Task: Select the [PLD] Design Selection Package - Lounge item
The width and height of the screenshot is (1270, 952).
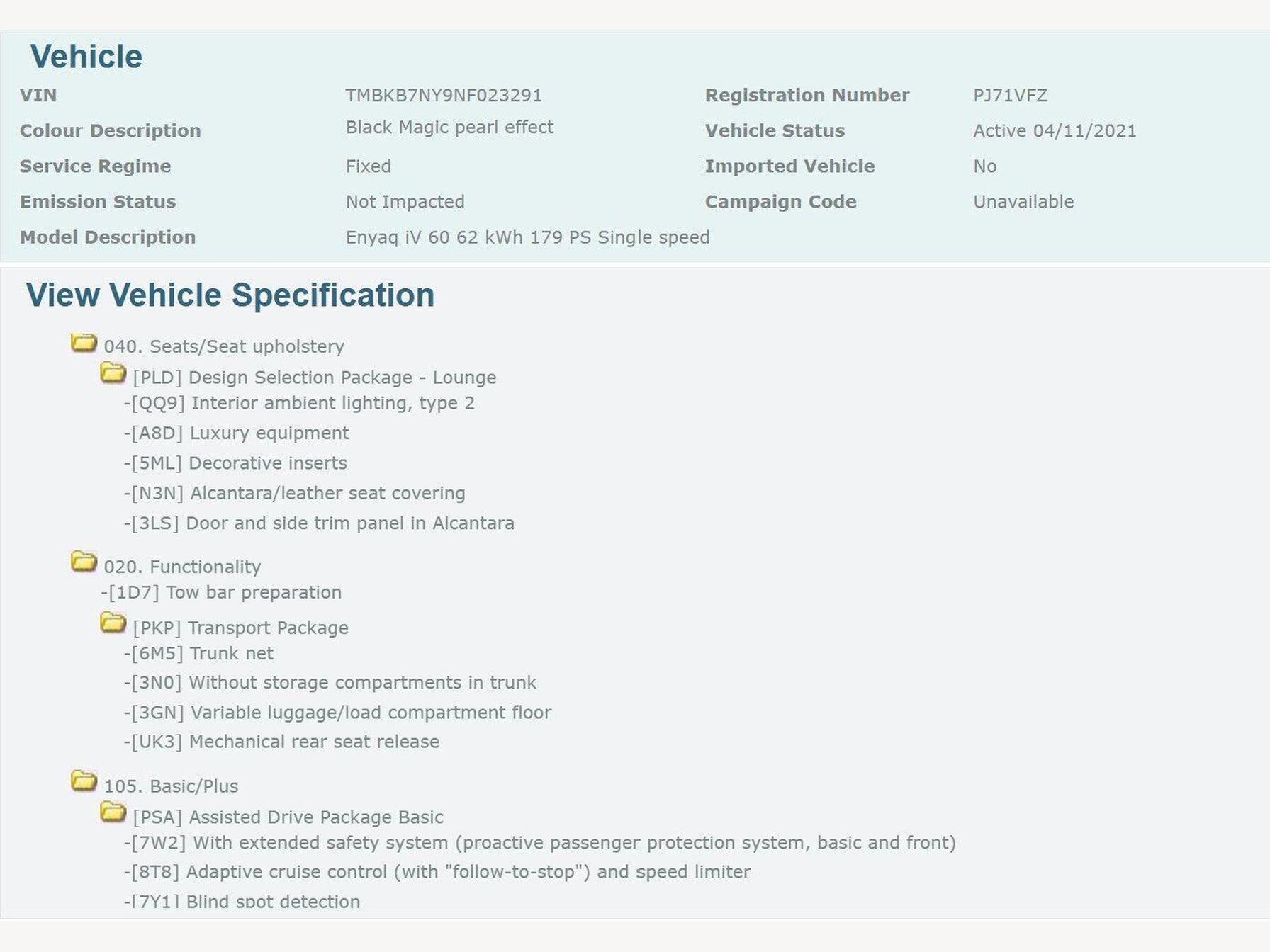Action: point(314,378)
